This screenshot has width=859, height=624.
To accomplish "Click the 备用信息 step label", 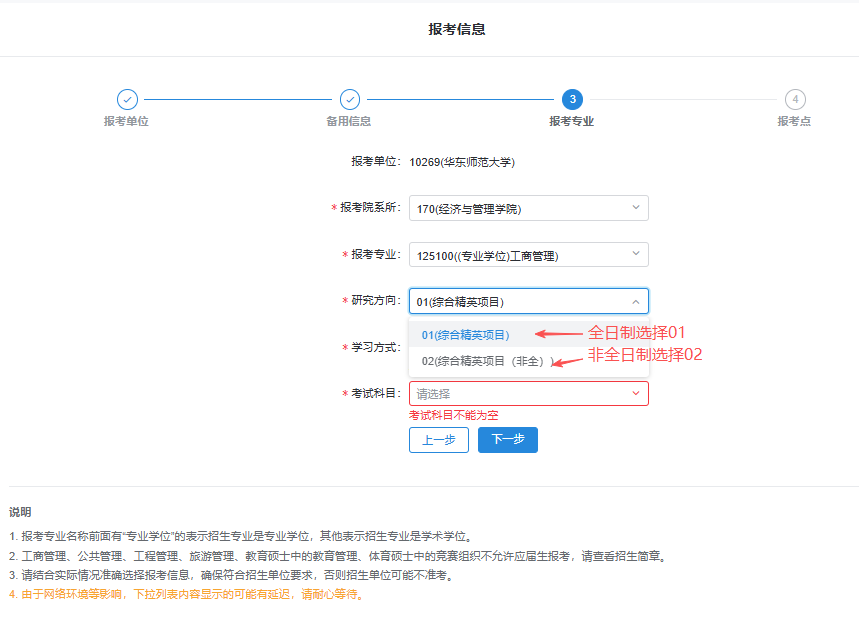I will click(349, 121).
